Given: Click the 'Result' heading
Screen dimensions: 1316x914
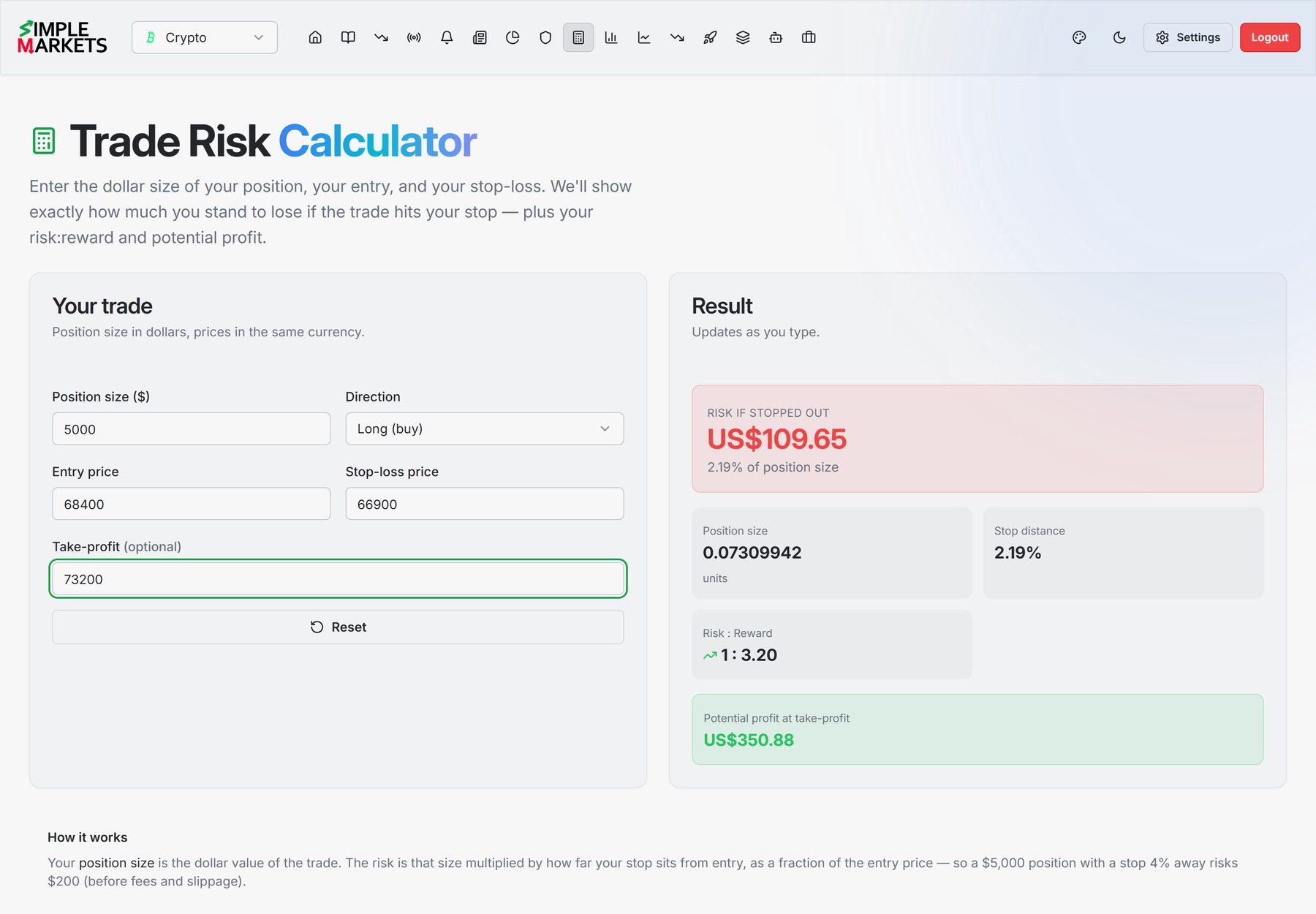Looking at the screenshot, I should point(722,306).
